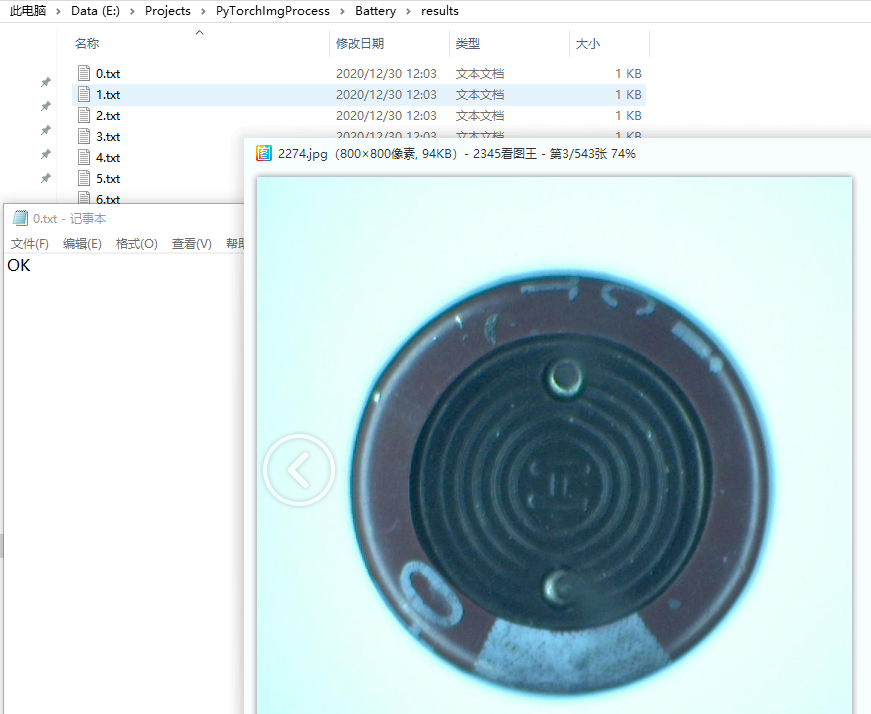Navigate to 此电脑 in the breadcrumb
Image resolution: width=871 pixels, height=714 pixels.
pyautogui.click(x=28, y=11)
